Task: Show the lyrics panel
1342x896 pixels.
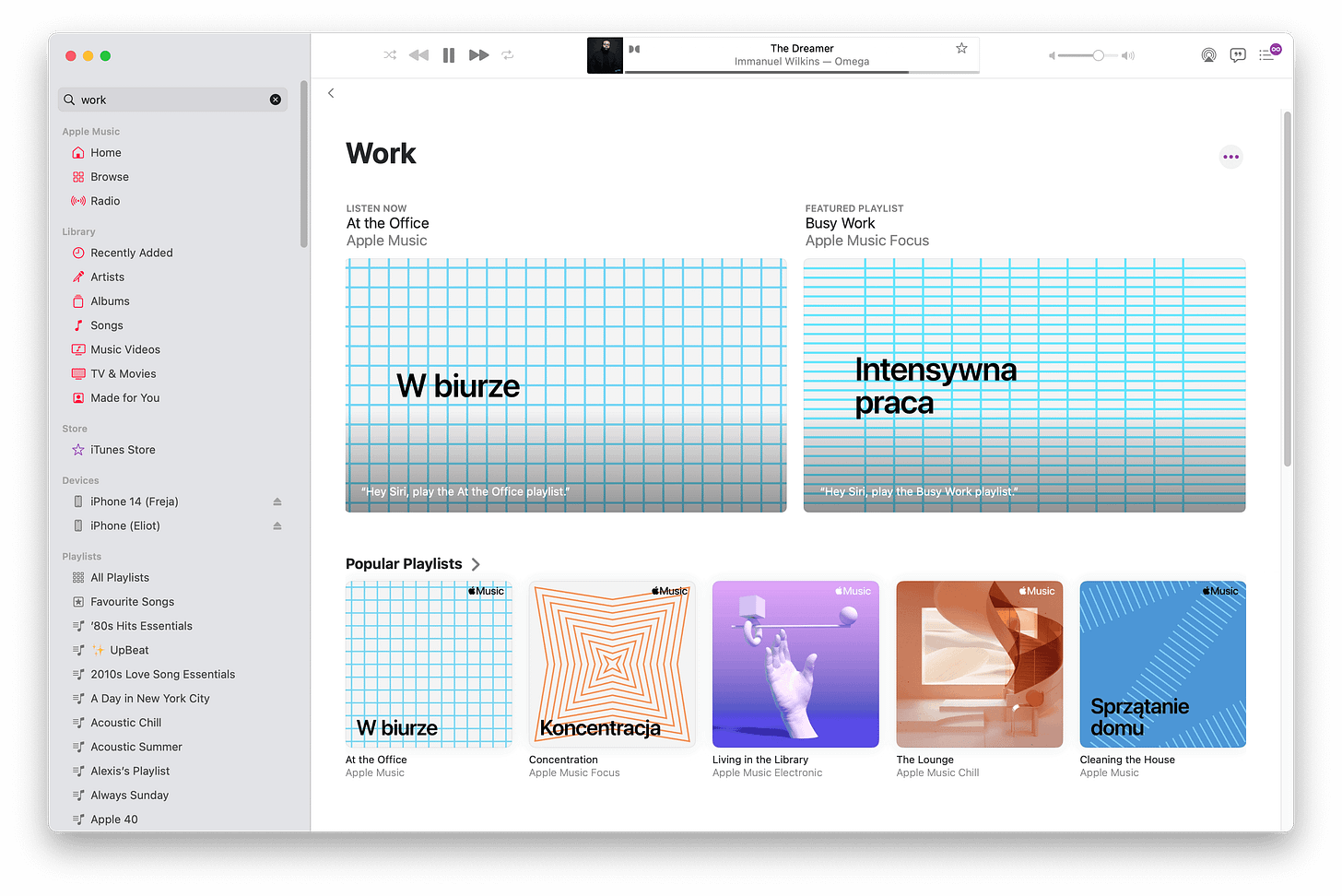Action: tap(1238, 55)
